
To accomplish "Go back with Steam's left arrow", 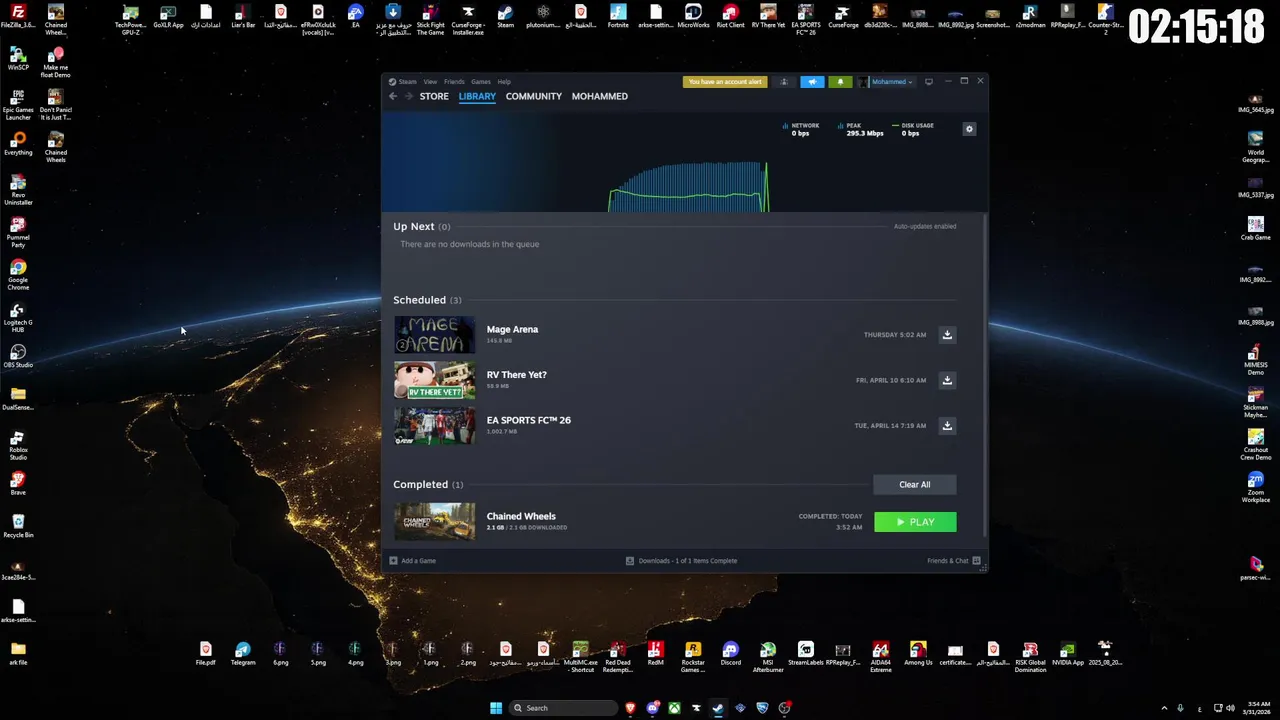I will tap(393, 96).
